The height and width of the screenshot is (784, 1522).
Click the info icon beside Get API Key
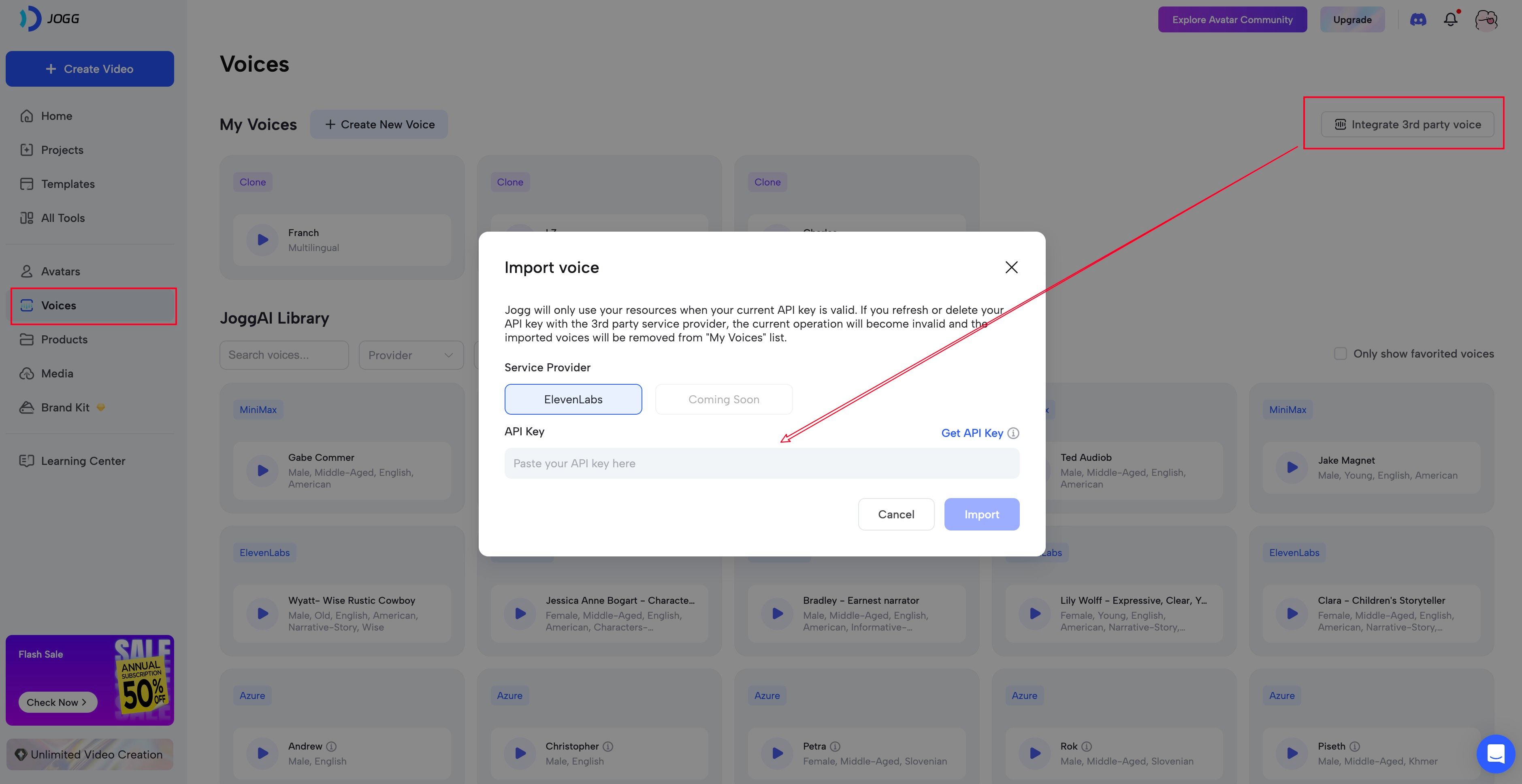(1013, 433)
